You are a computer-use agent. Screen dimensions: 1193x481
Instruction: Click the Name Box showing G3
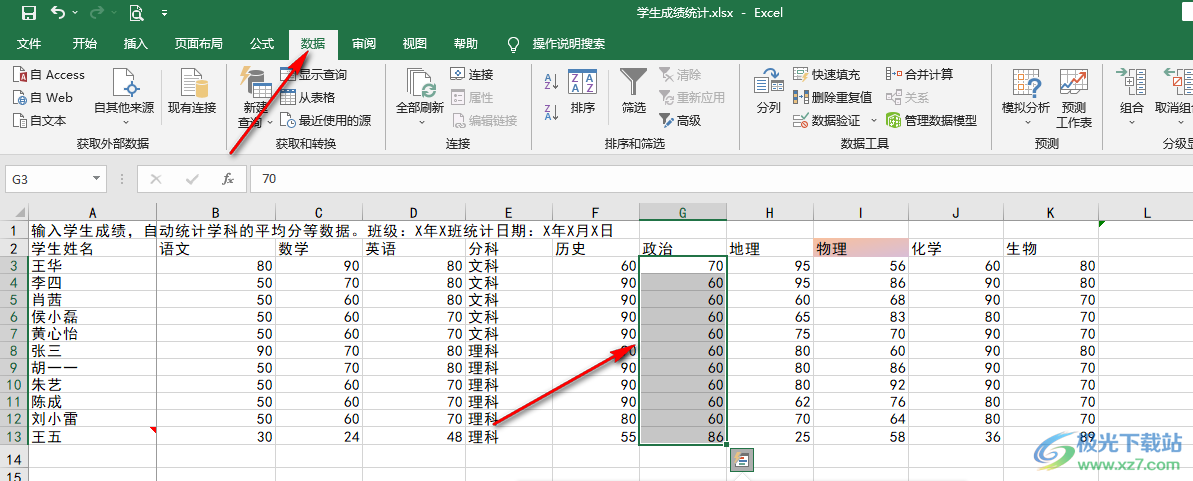pyautogui.click(x=49, y=179)
